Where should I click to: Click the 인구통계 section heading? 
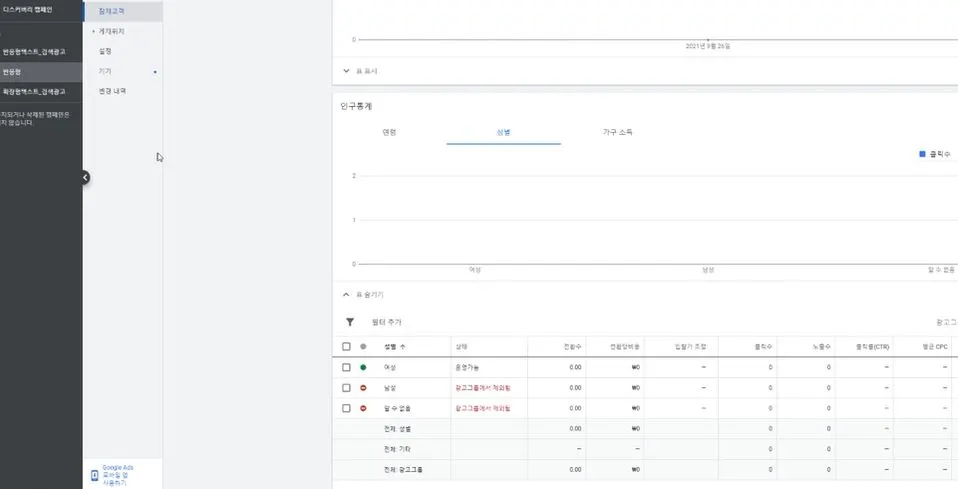356,106
